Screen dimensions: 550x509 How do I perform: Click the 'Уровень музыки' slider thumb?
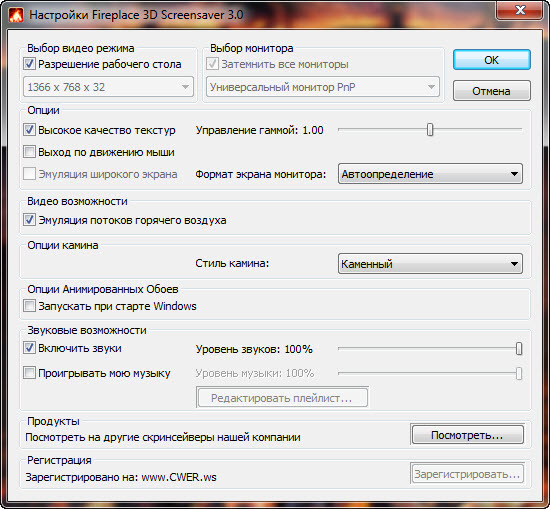click(519, 373)
